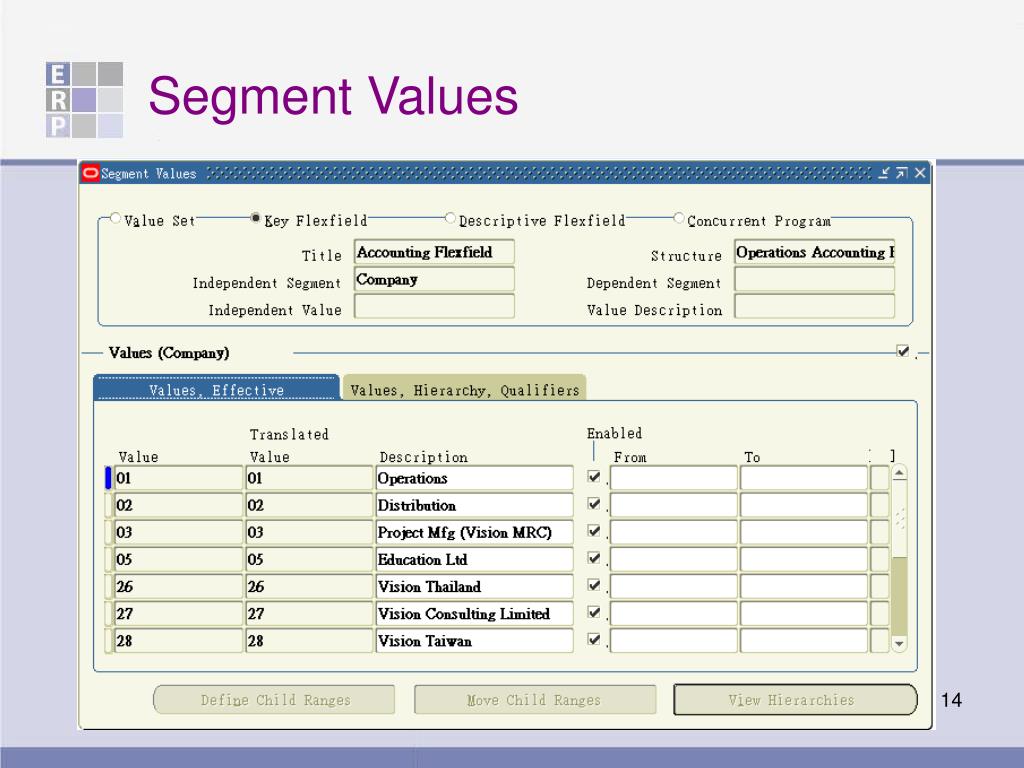1024x768 pixels.
Task: Focus the From date field for Vision Taiwan
Action: 673,641
